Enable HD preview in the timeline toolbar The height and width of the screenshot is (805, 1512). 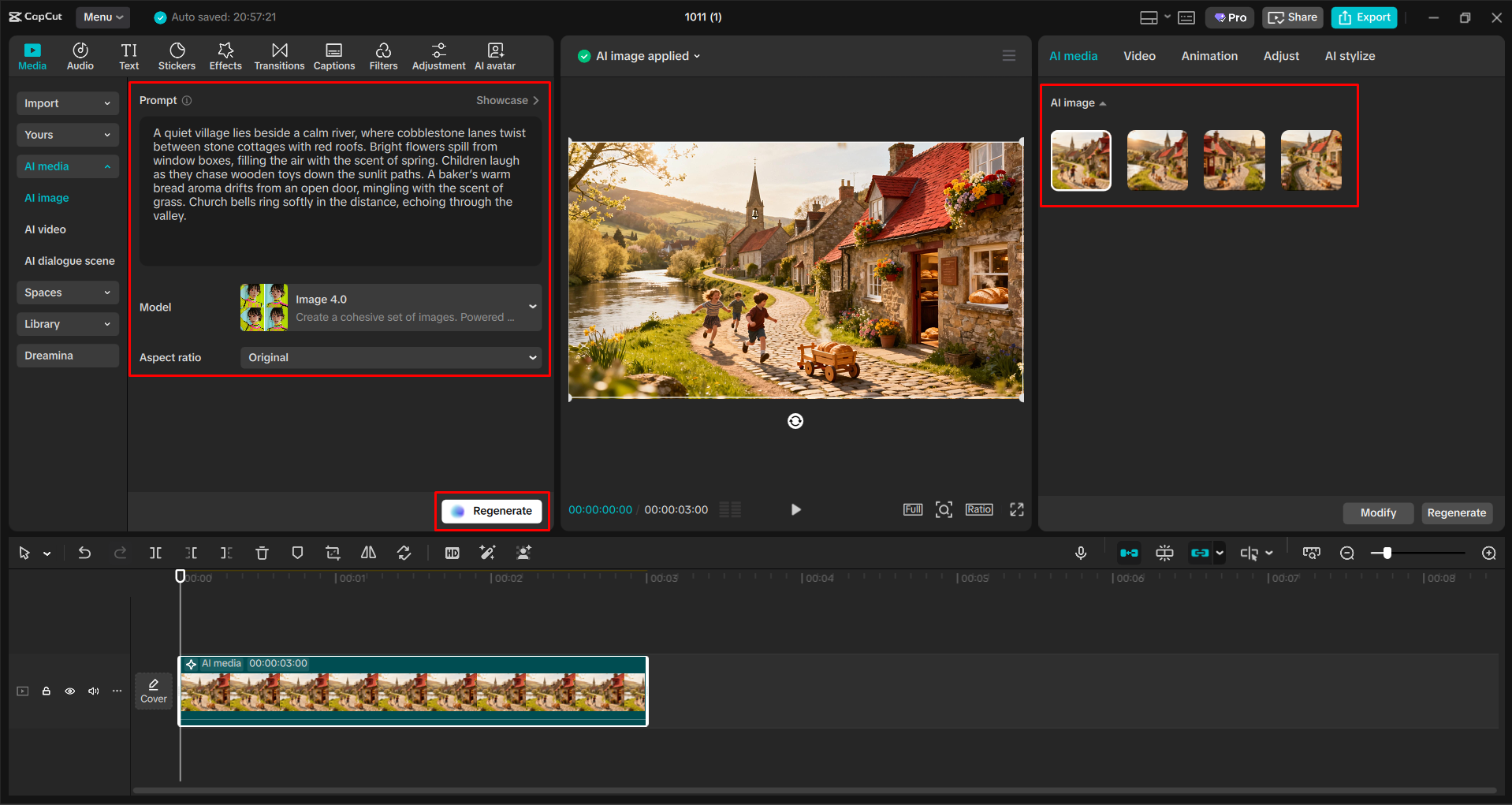(x=452, y=553)
